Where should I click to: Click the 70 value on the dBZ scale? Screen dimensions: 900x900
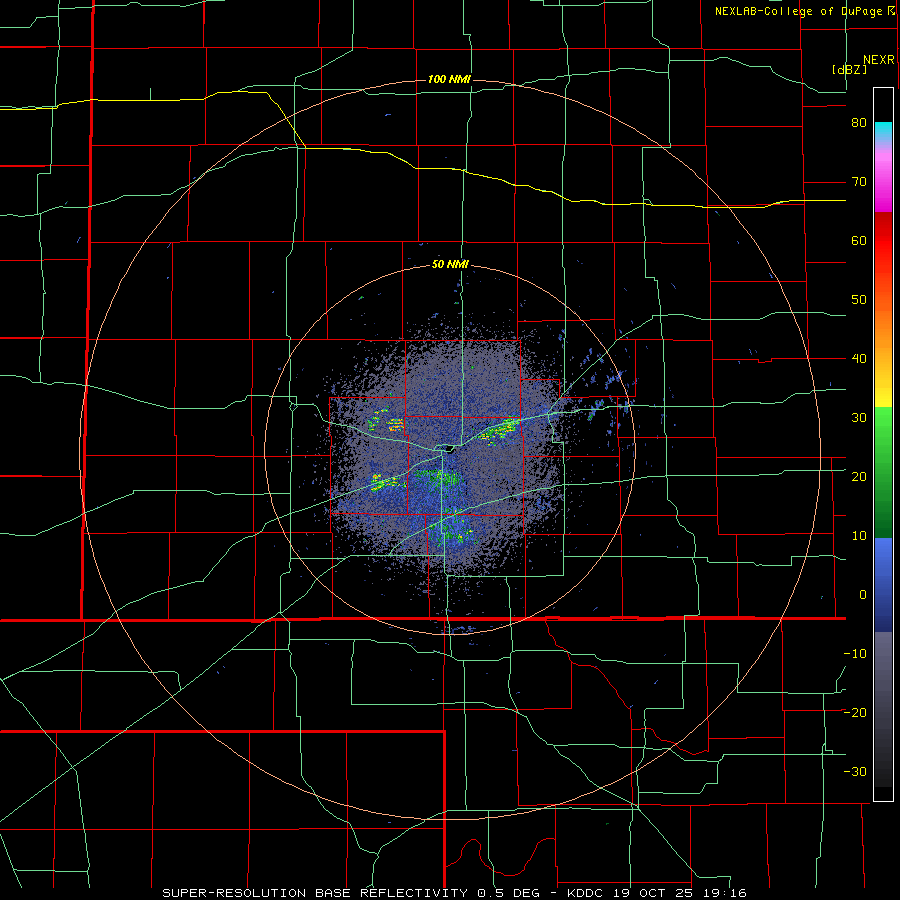click(x=859, y=182)
